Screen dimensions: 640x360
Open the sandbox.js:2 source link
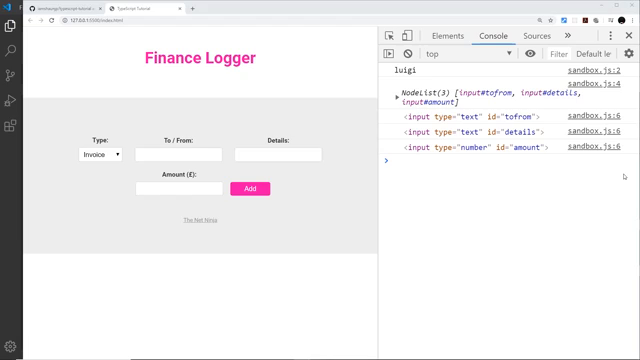594,70
